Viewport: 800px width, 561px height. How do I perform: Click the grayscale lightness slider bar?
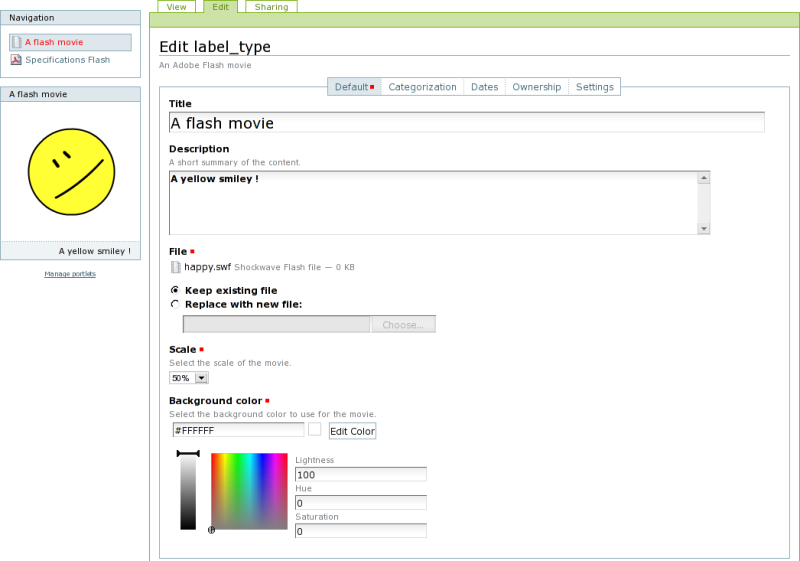pos(188,492)
